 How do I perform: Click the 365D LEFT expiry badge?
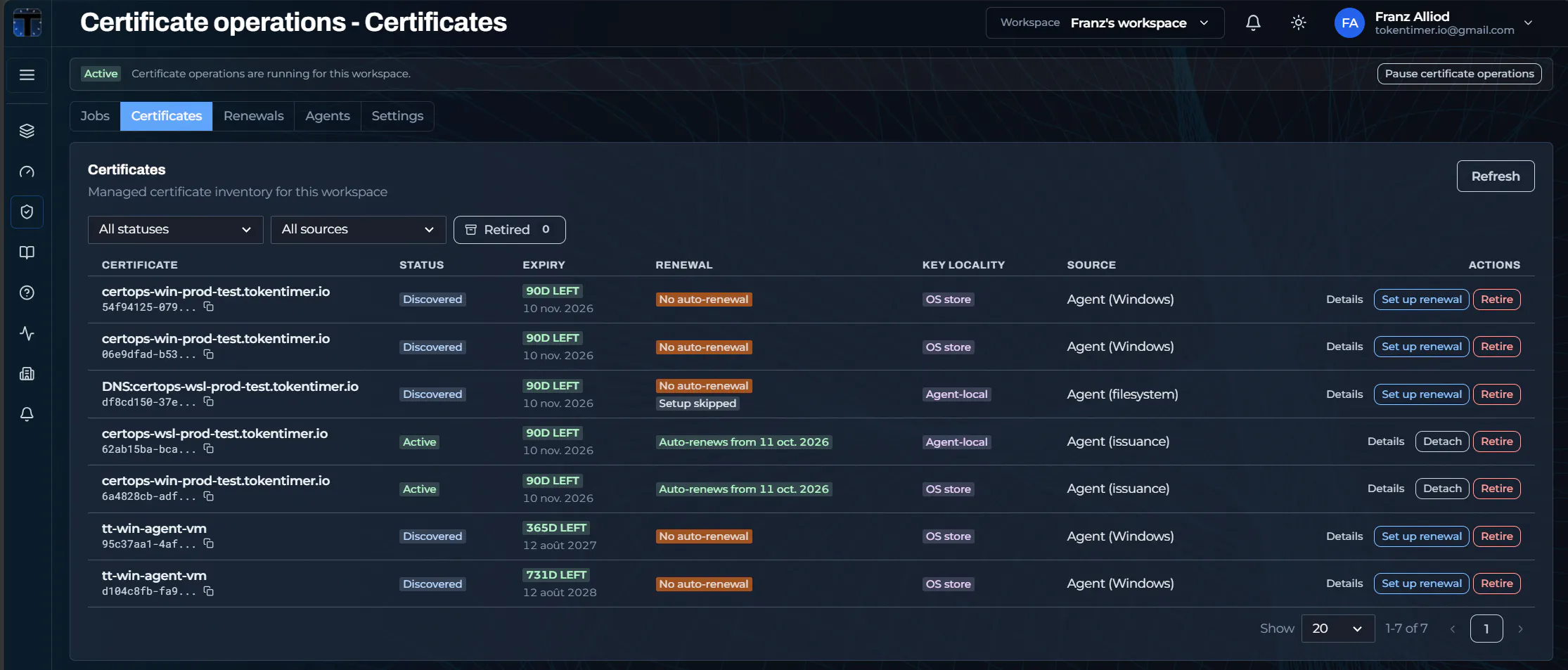coord(556,528)
